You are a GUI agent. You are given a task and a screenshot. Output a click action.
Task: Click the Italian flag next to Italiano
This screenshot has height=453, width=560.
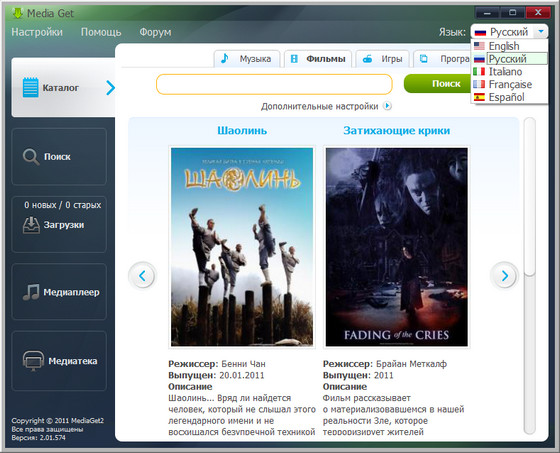click(479, 71)
